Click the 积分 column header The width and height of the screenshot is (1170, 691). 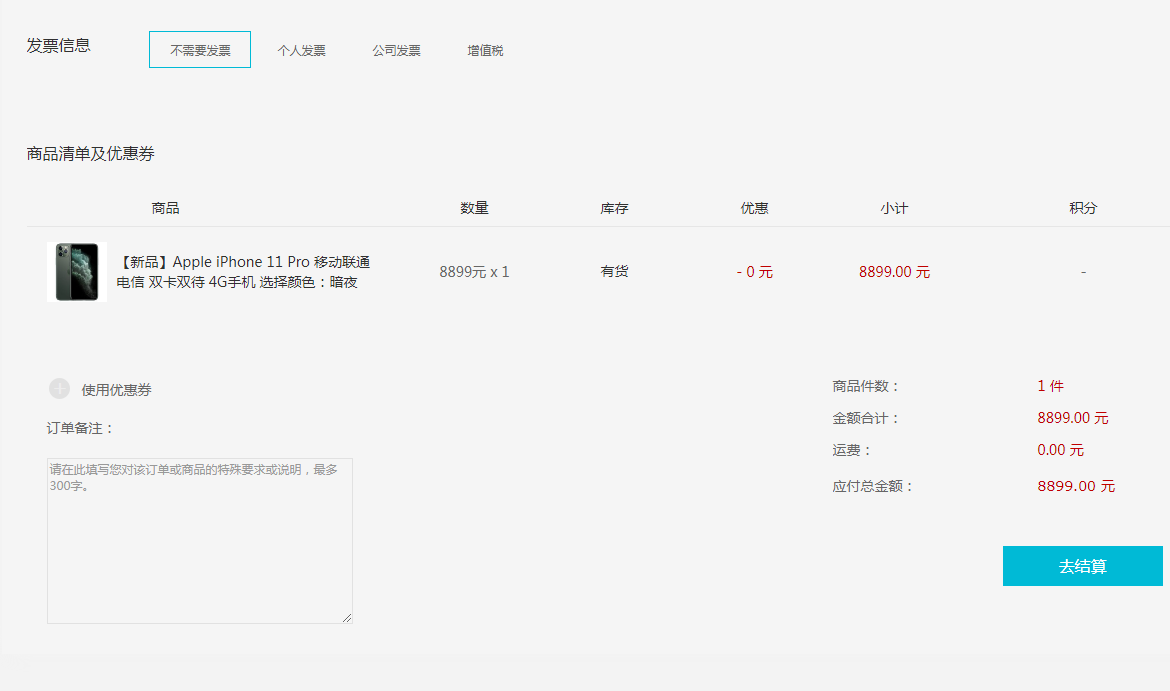pos(1083,208)
